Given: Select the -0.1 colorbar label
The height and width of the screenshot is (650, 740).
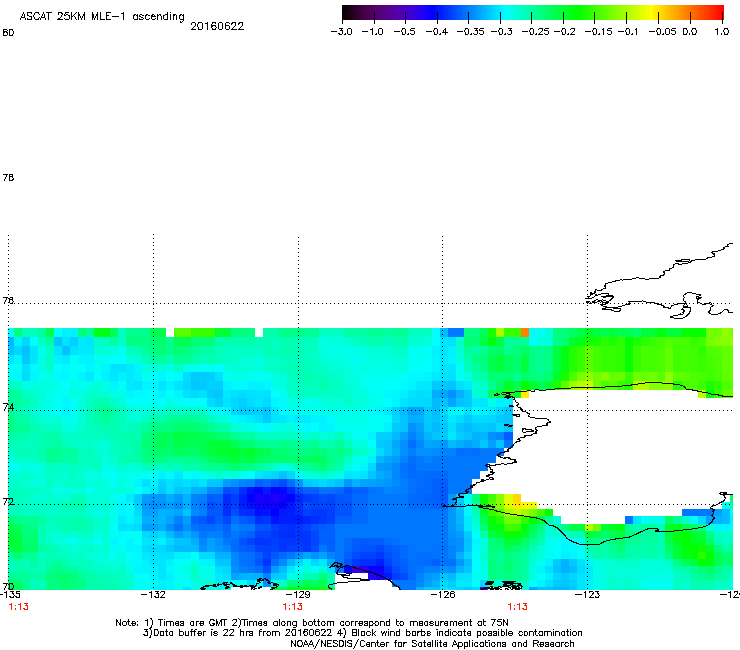Looking at the screenshot, I should tap(628, 32).
